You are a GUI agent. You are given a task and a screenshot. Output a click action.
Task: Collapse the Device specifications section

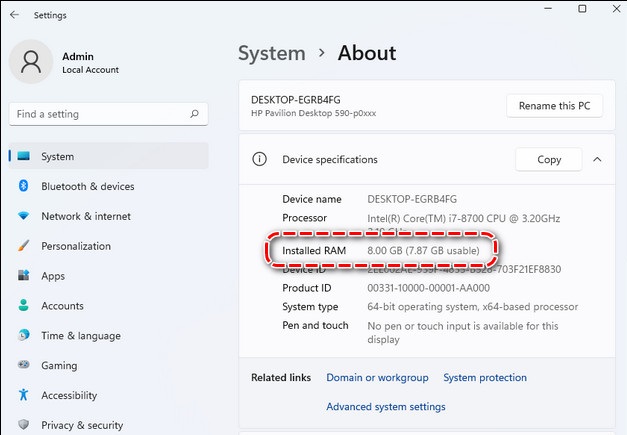pos(597,159)
